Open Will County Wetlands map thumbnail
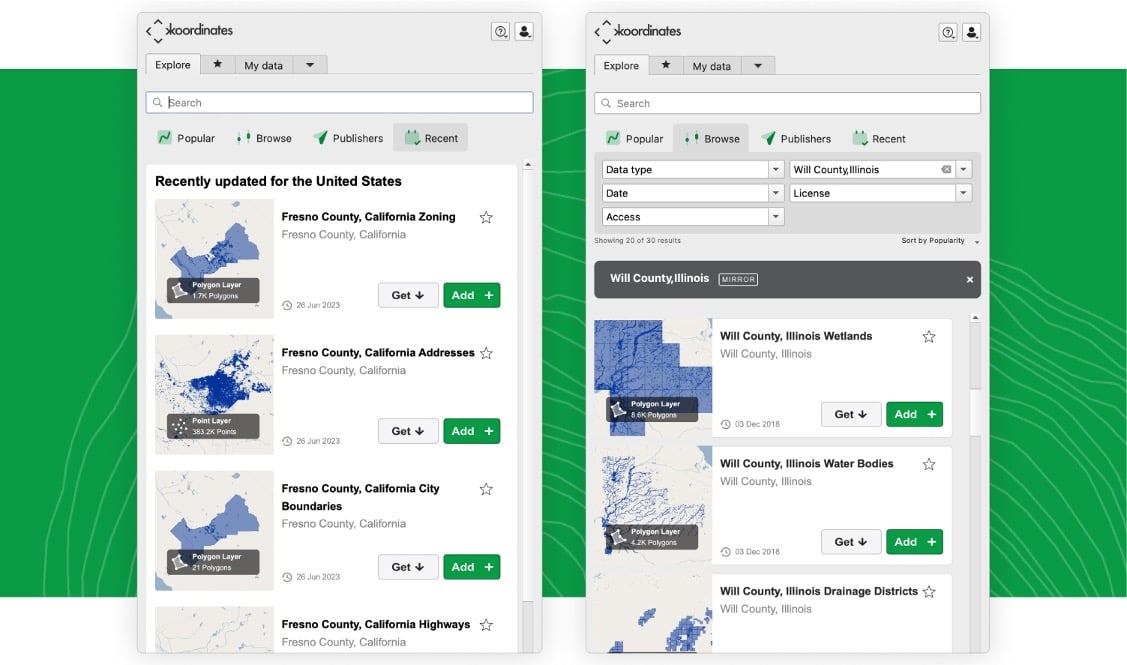 coord(653,377)
